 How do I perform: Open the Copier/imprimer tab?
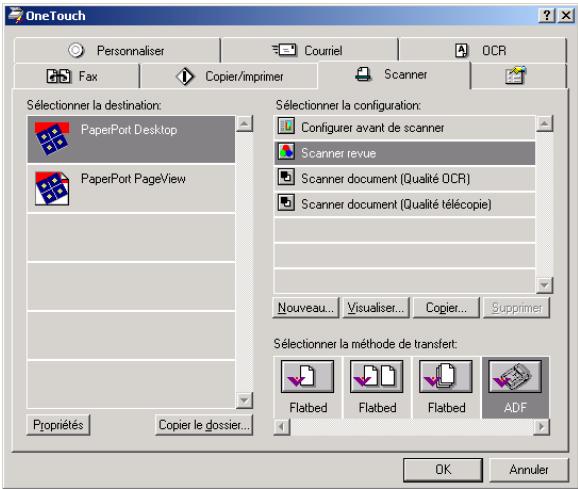pos(229,76)
